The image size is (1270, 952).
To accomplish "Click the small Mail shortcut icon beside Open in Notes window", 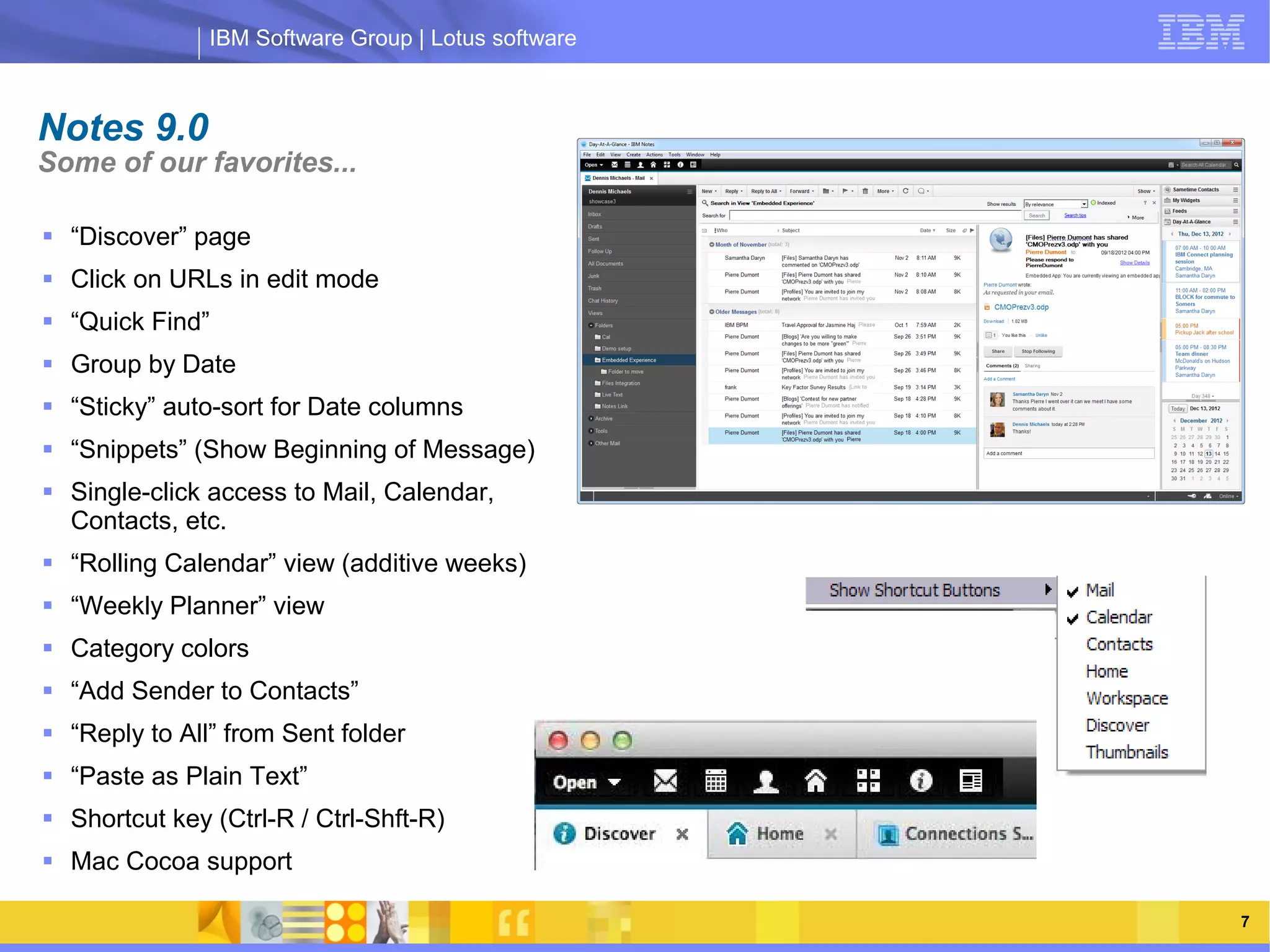I will [x=615, y=165].
